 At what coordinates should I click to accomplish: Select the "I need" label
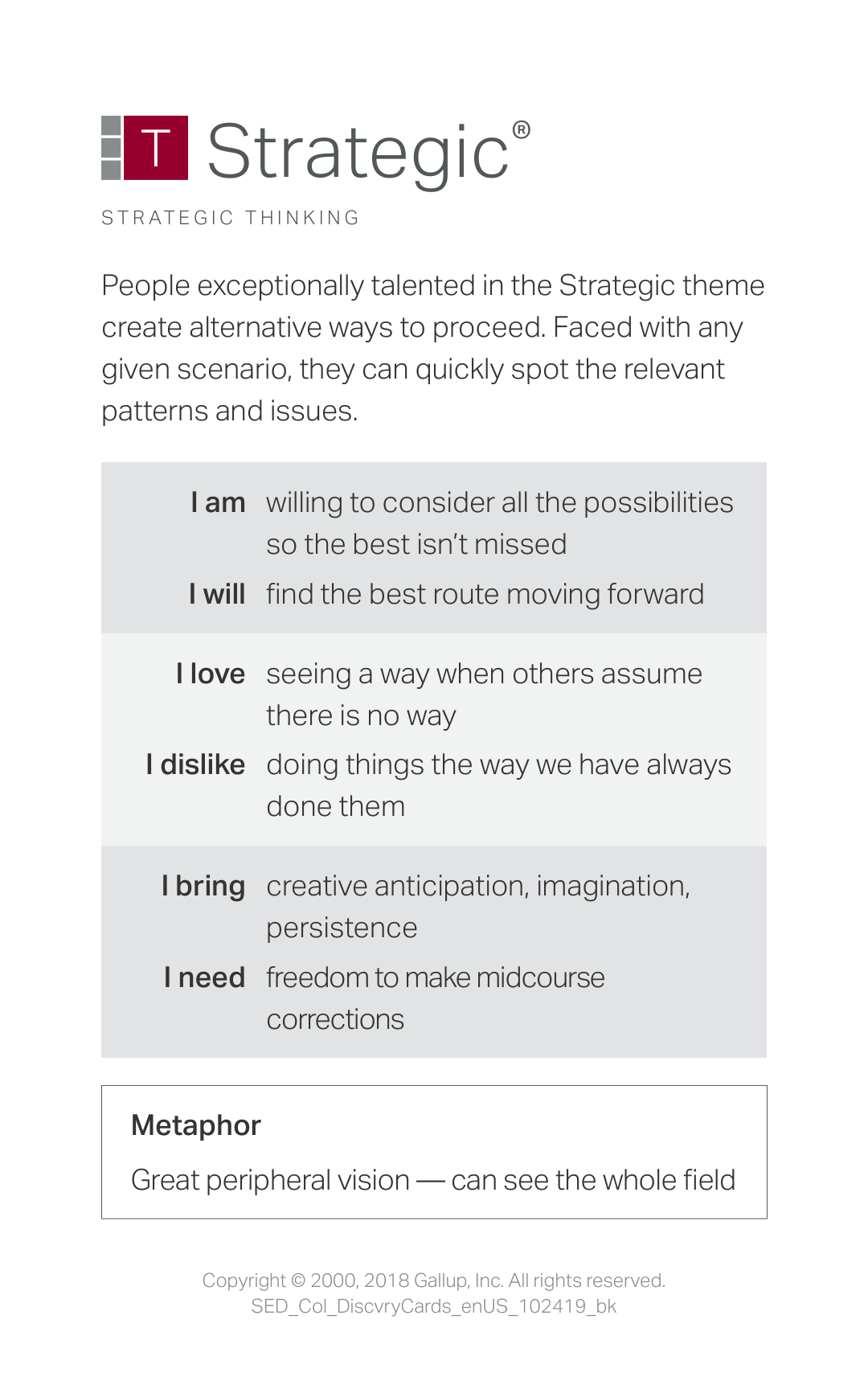click(204, 977)
